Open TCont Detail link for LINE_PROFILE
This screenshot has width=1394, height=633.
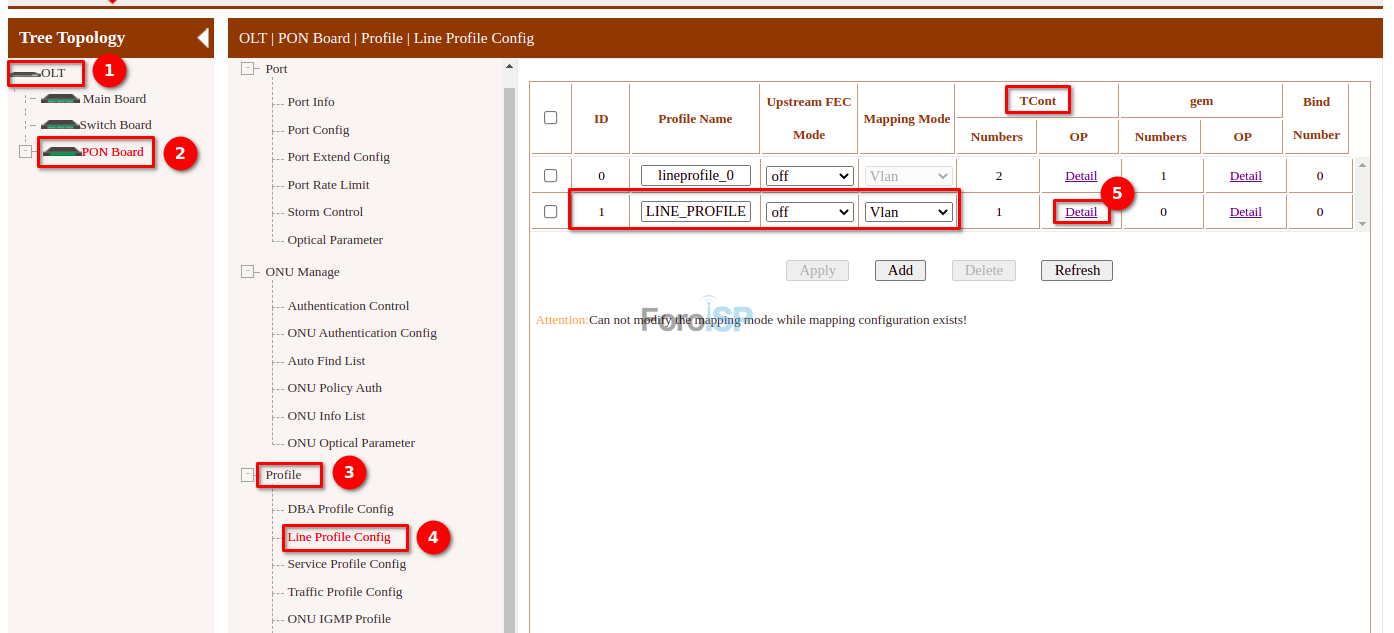(x=1081, y=212)
